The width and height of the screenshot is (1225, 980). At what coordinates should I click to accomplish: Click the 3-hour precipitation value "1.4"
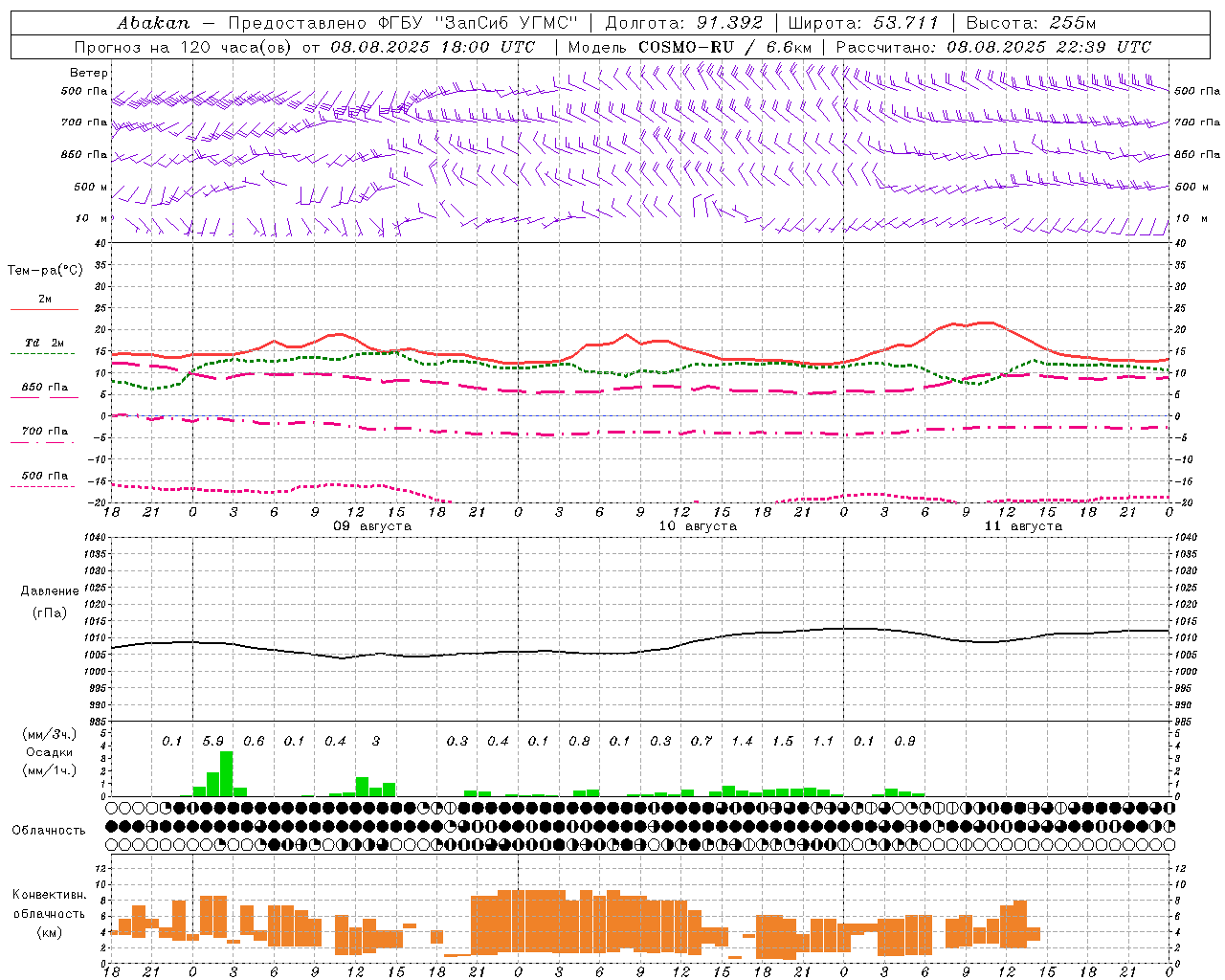pos(742,742)
